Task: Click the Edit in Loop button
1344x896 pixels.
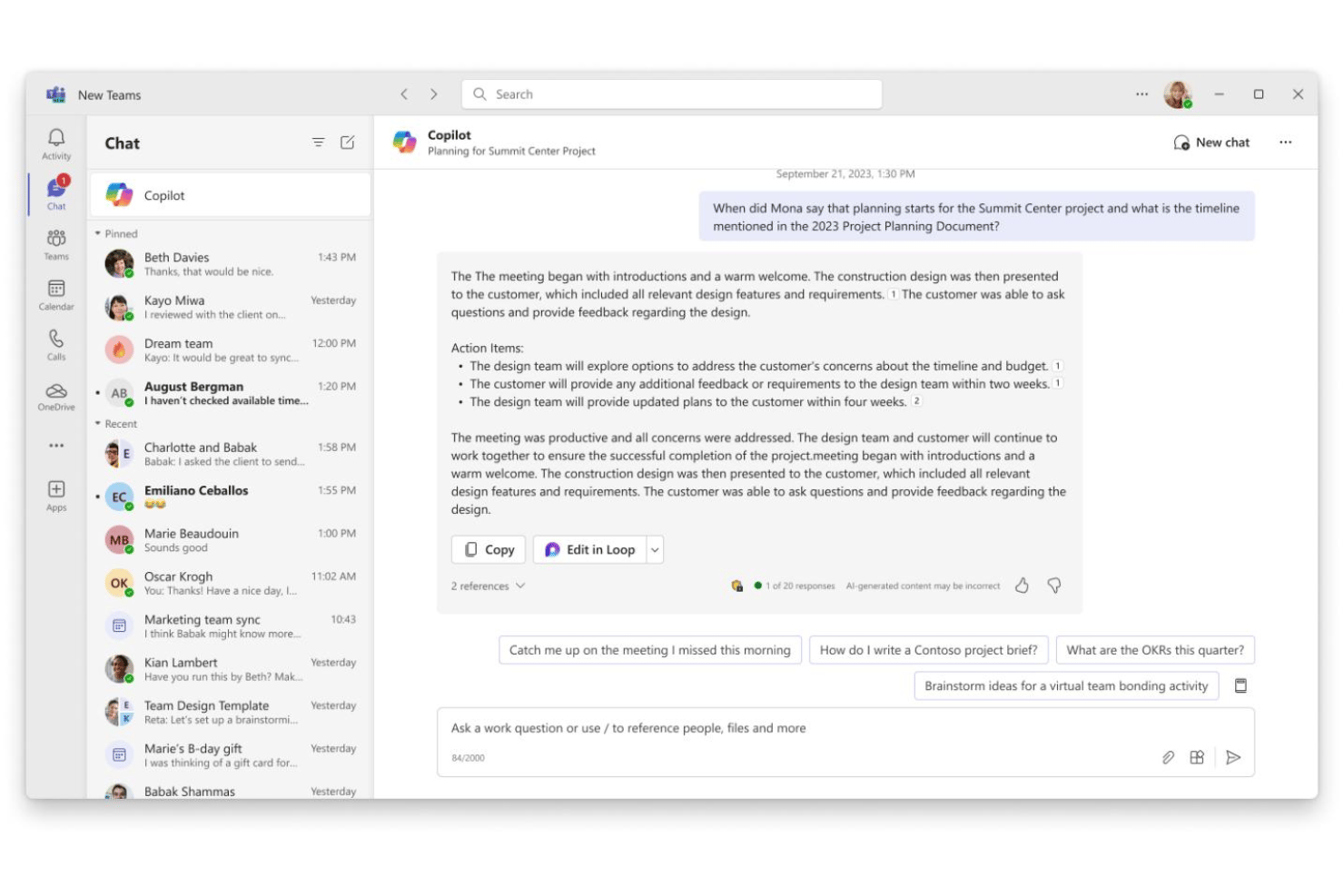Action: click(x=590, y=549)
